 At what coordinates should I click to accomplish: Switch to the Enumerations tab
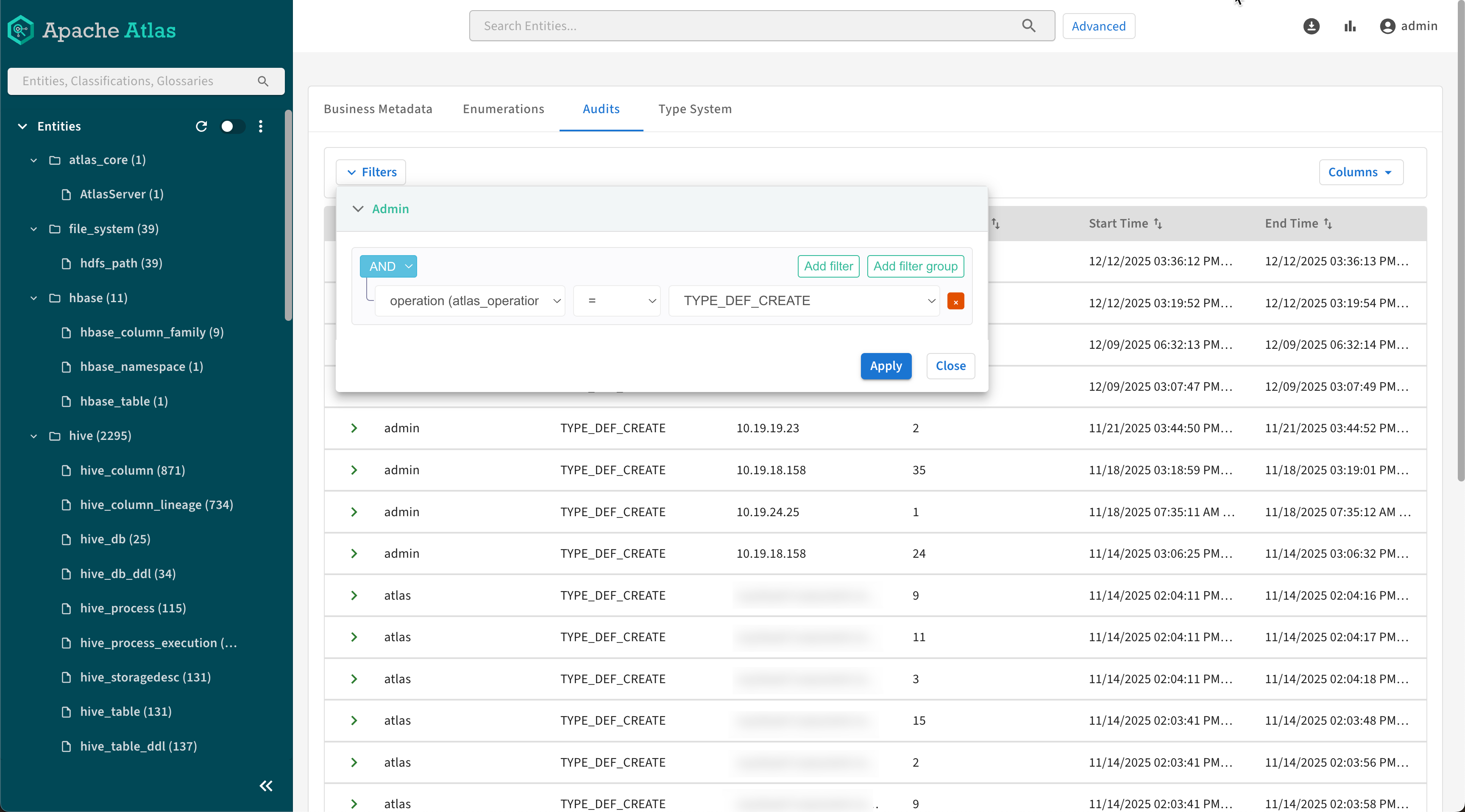(503, 109)
